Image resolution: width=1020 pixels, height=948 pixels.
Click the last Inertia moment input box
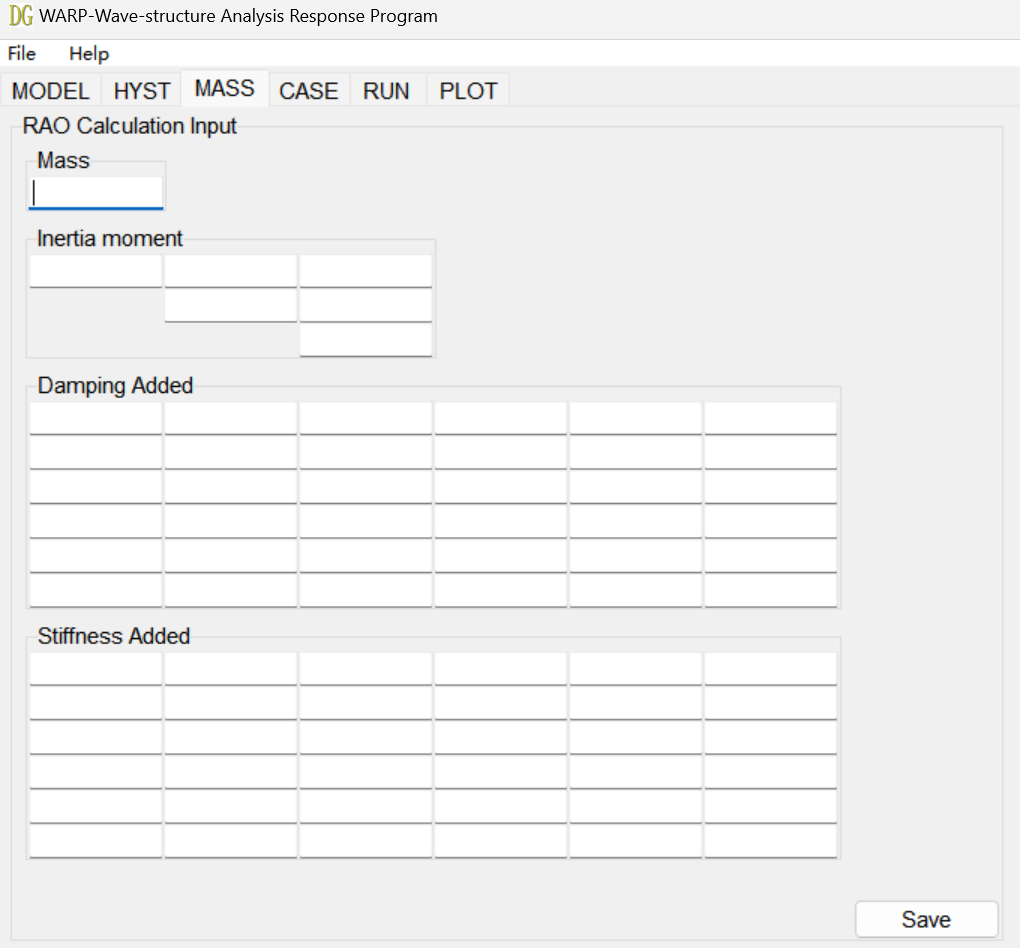coord(365,339)
